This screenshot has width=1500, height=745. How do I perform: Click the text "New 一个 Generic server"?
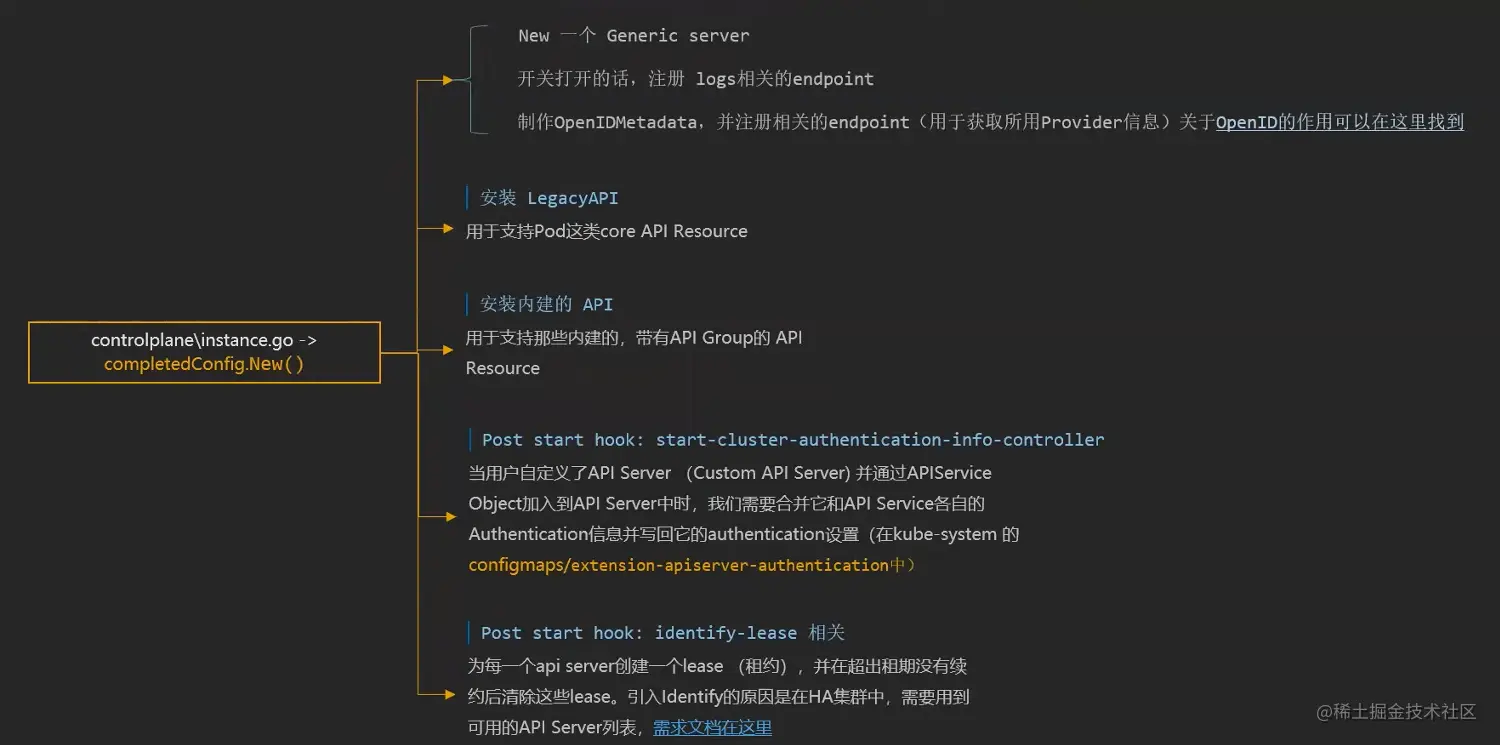pyautogui.click(x=633, y=35)
